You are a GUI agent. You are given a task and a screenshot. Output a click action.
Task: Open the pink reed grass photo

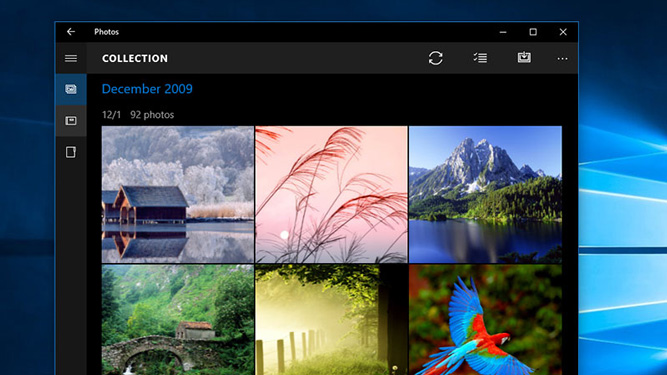[x=331, y=194]
